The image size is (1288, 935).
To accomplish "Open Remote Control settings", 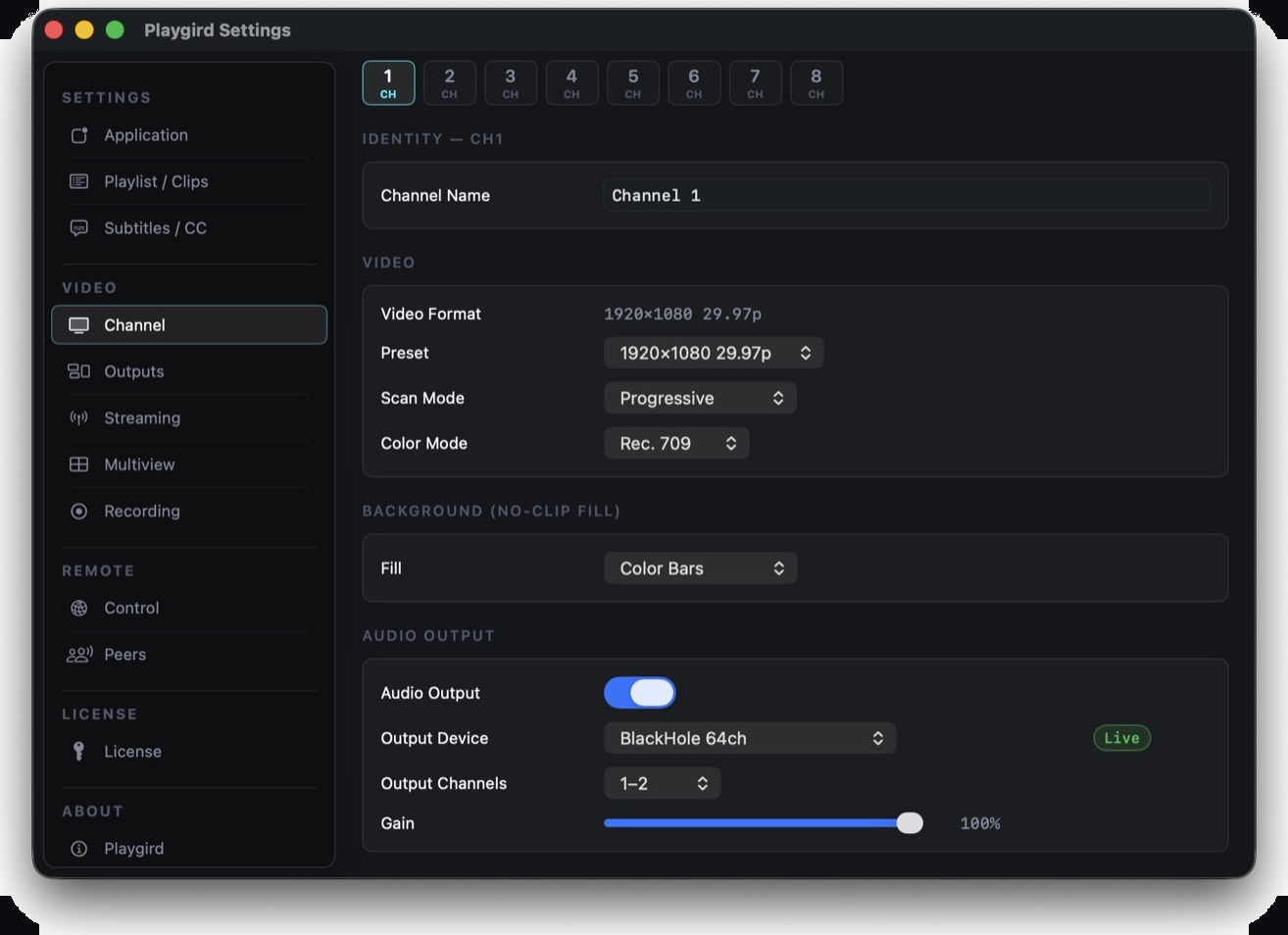I will coord(189,609).
